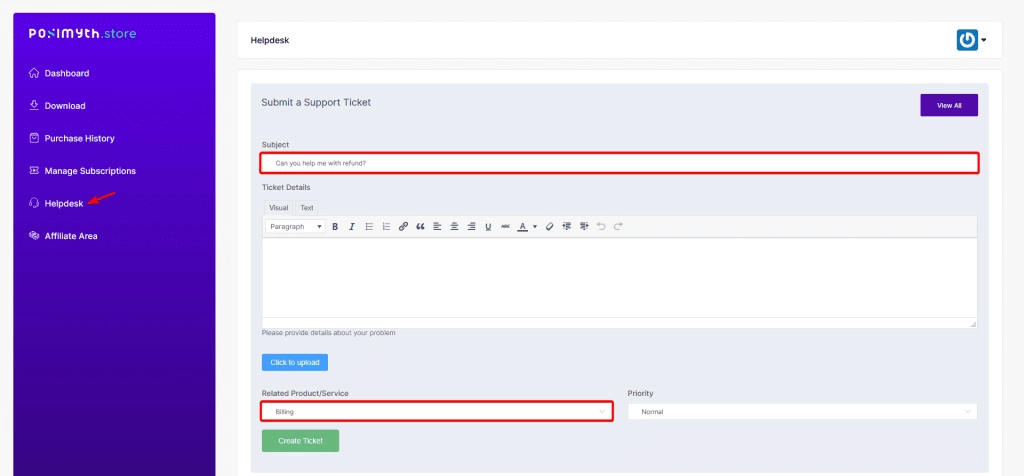Click the View All button
Screen dimensions: 1024x476
click(x=948, y=105)
